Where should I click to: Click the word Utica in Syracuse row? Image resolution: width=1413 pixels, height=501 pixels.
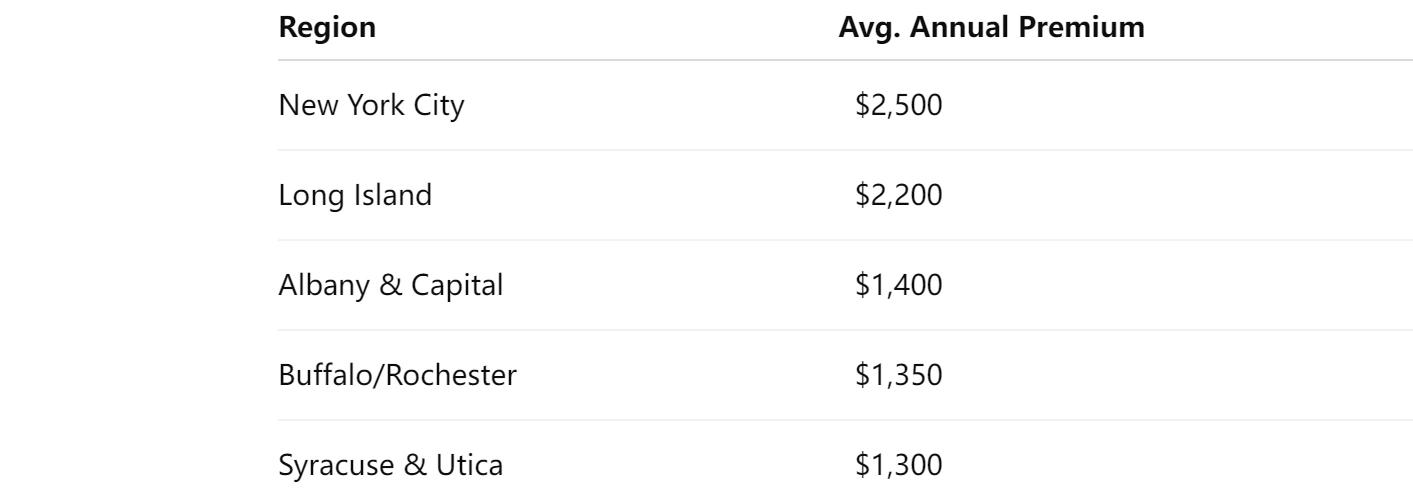[x=470, y=465]
